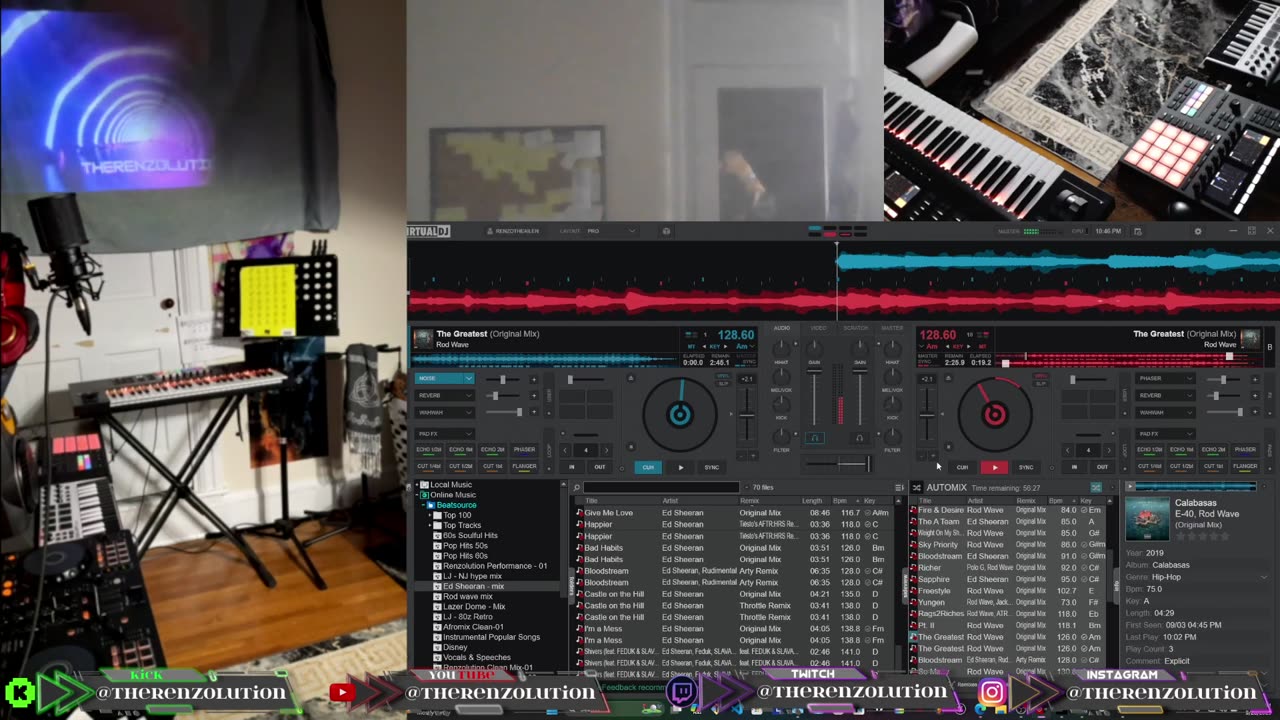Toggle VINYL mode on the left deck

click(723, 375)
